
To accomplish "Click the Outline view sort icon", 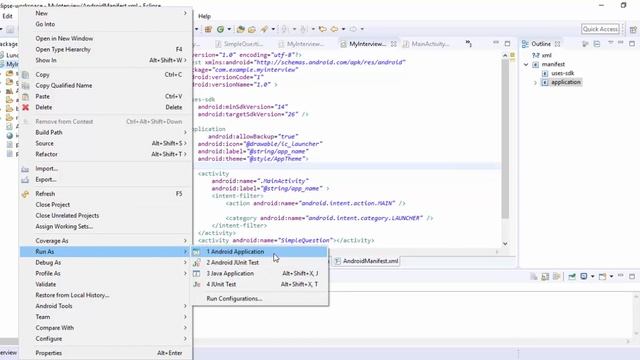I will [x=585, y=44].
